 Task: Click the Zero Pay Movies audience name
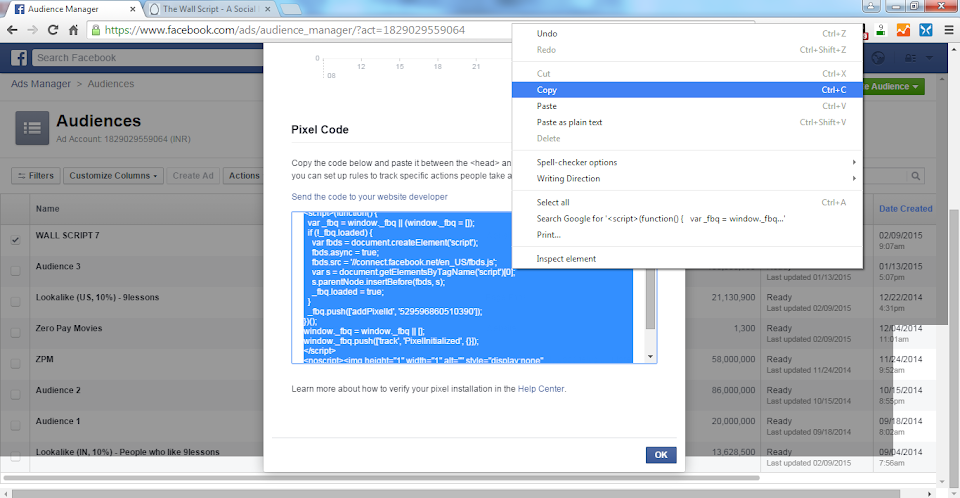pyautogui.click(x=69, y=328)
